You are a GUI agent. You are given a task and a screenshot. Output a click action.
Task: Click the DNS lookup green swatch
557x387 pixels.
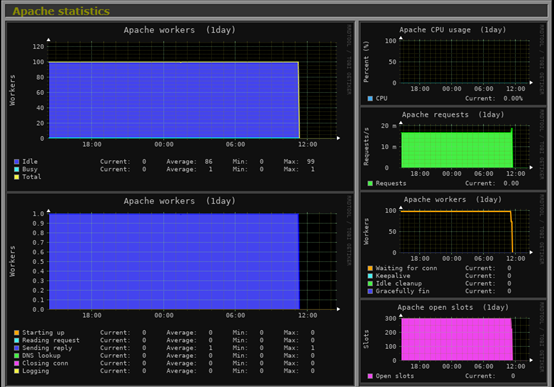tap(17, 356)
